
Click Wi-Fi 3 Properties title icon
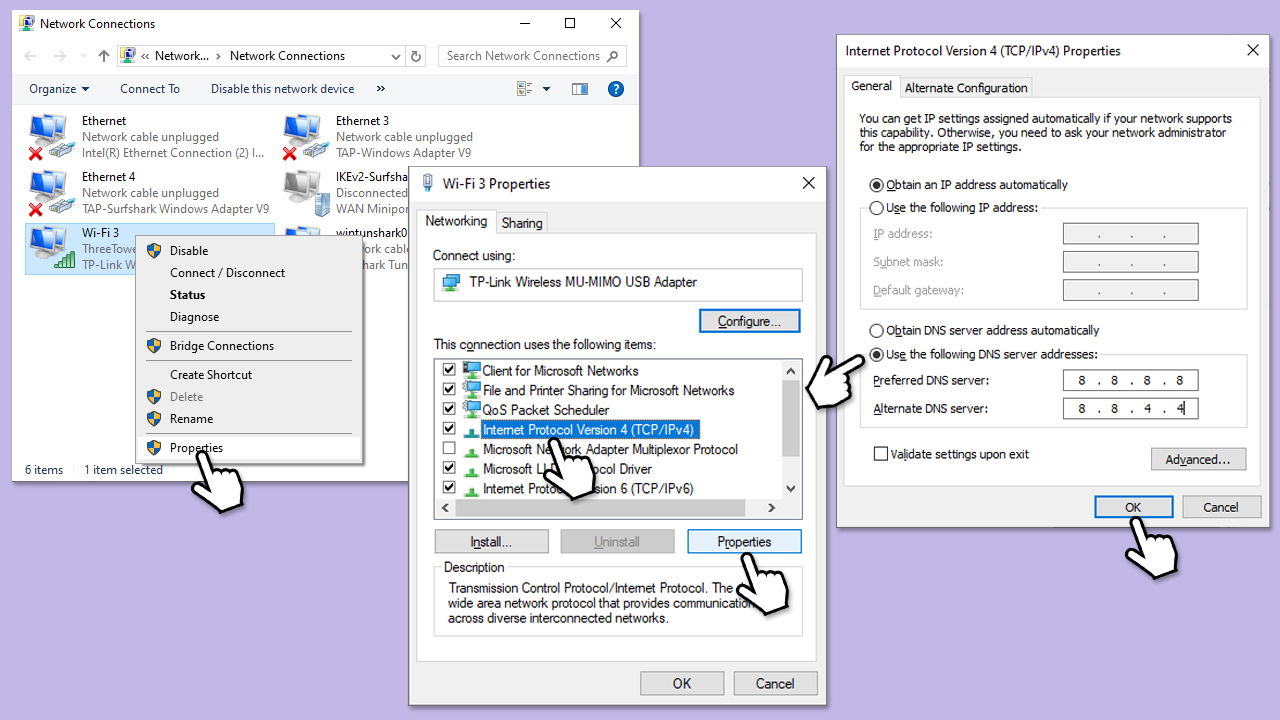click(428, 183)
